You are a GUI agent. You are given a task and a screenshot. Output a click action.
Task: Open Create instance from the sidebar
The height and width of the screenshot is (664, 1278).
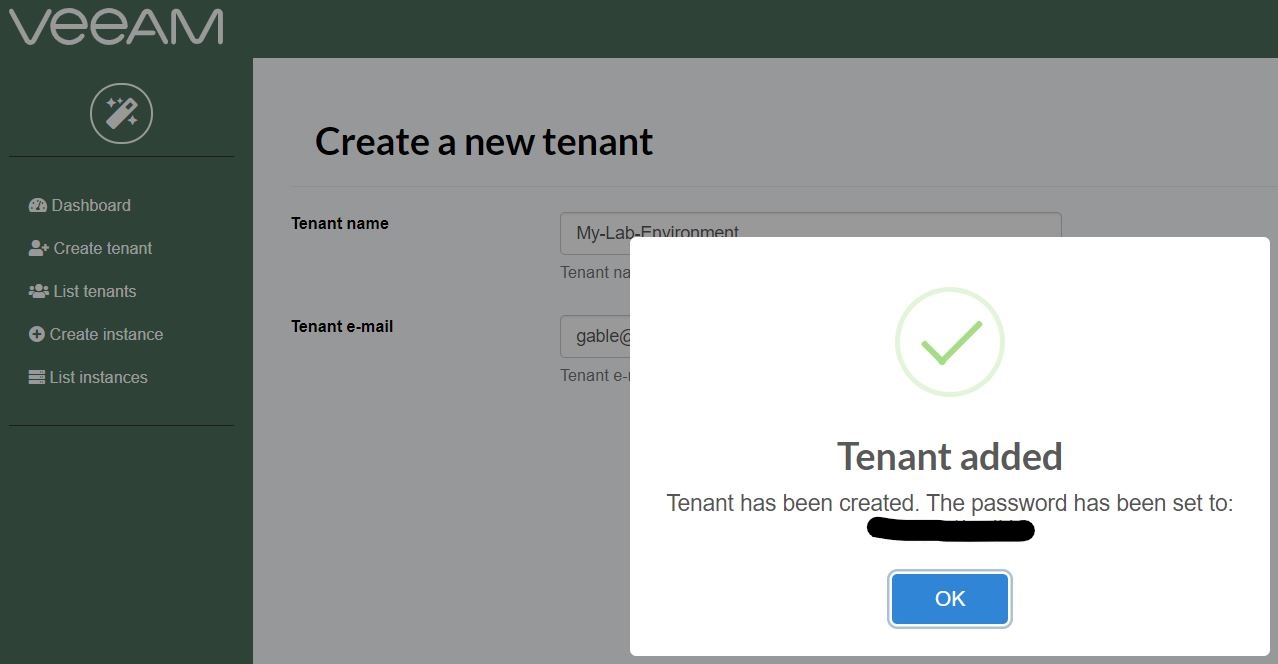(x=96, y=334)
